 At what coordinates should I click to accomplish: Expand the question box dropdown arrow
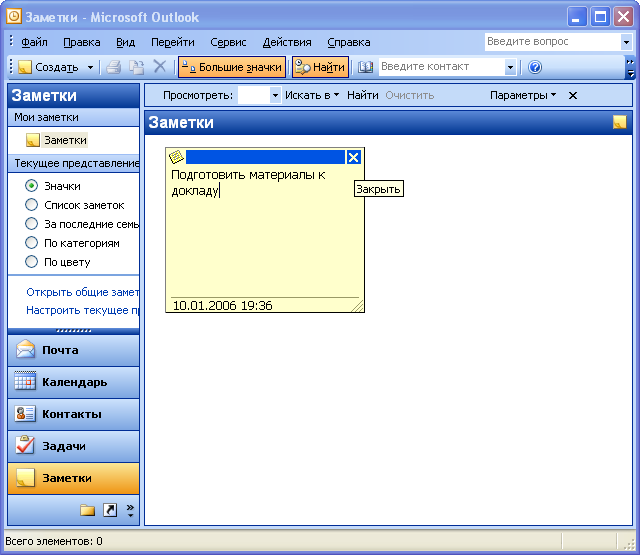point(626,42)
